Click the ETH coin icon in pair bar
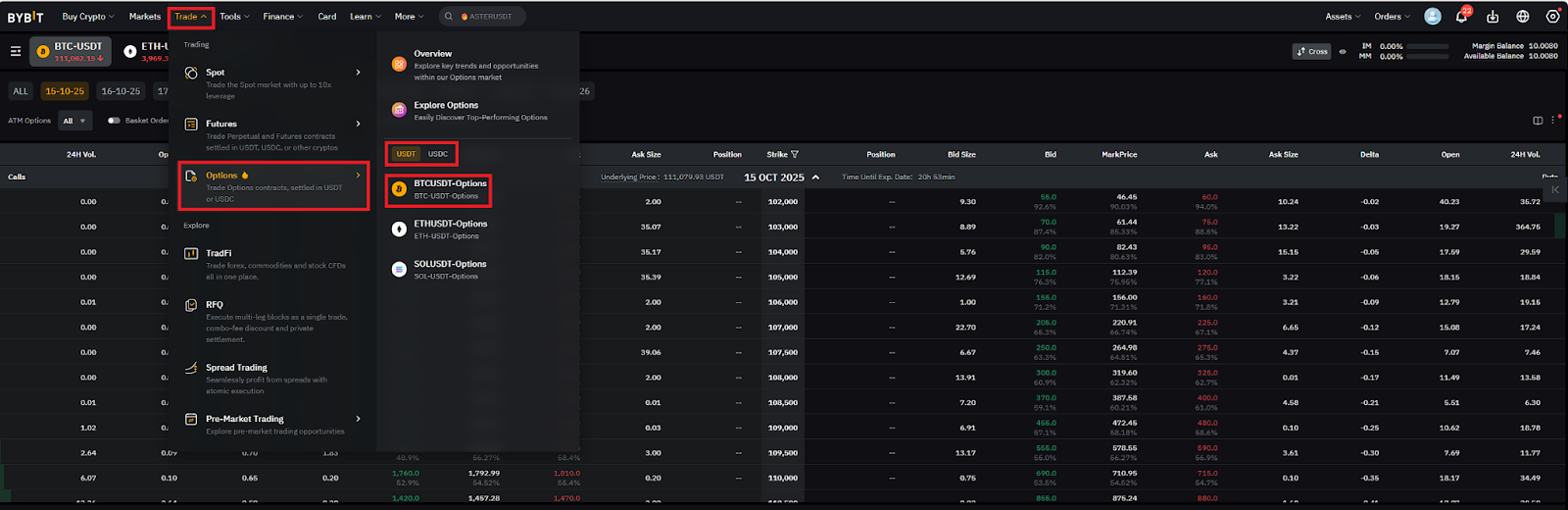Image resolution: width=1568 pixels, height=510 pixels. pos(130,51)
